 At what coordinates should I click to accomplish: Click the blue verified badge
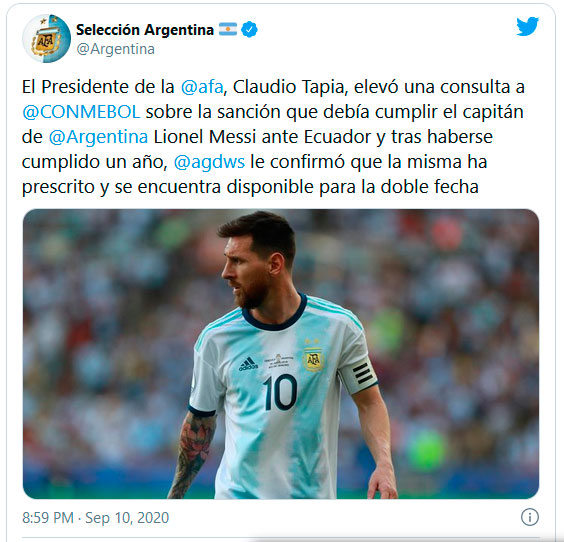(x=249, y=29)
